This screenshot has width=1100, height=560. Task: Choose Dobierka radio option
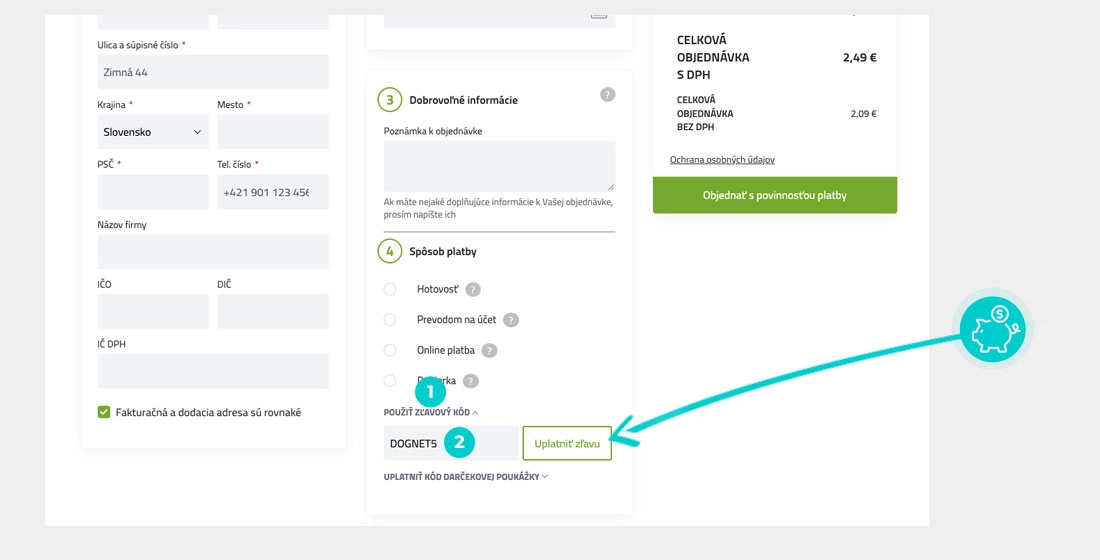point(390,381)
